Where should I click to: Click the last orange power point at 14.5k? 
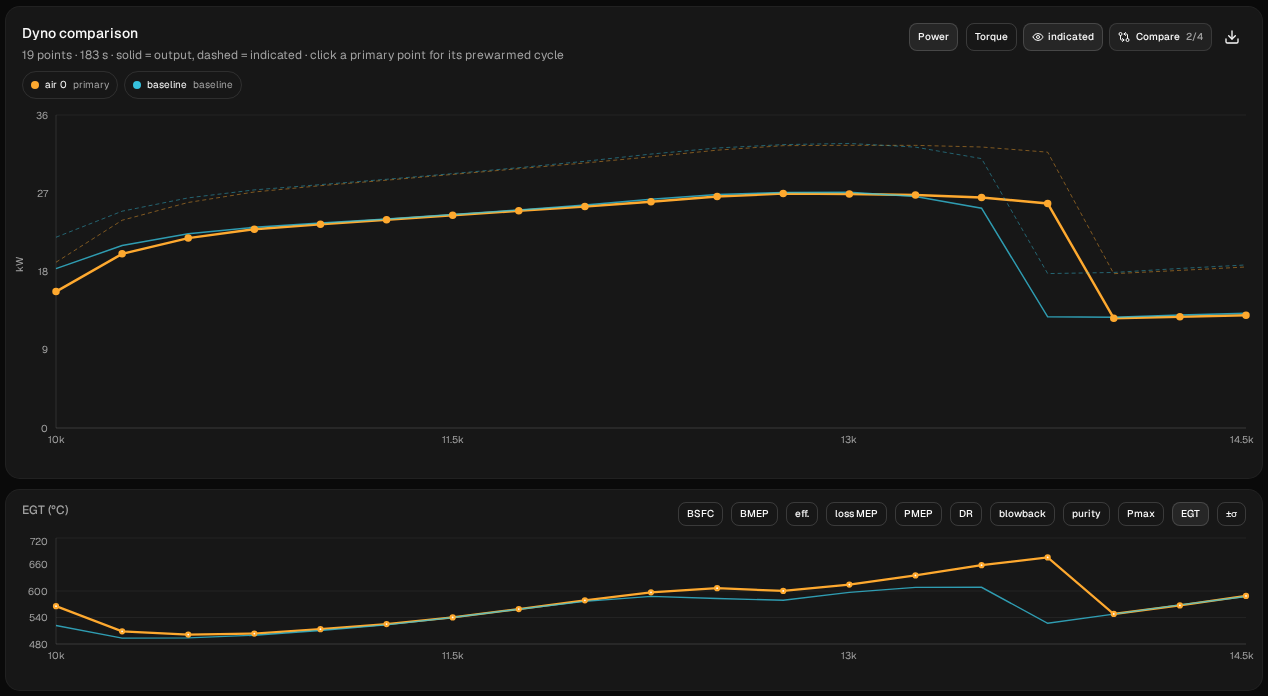[1246, 315]
